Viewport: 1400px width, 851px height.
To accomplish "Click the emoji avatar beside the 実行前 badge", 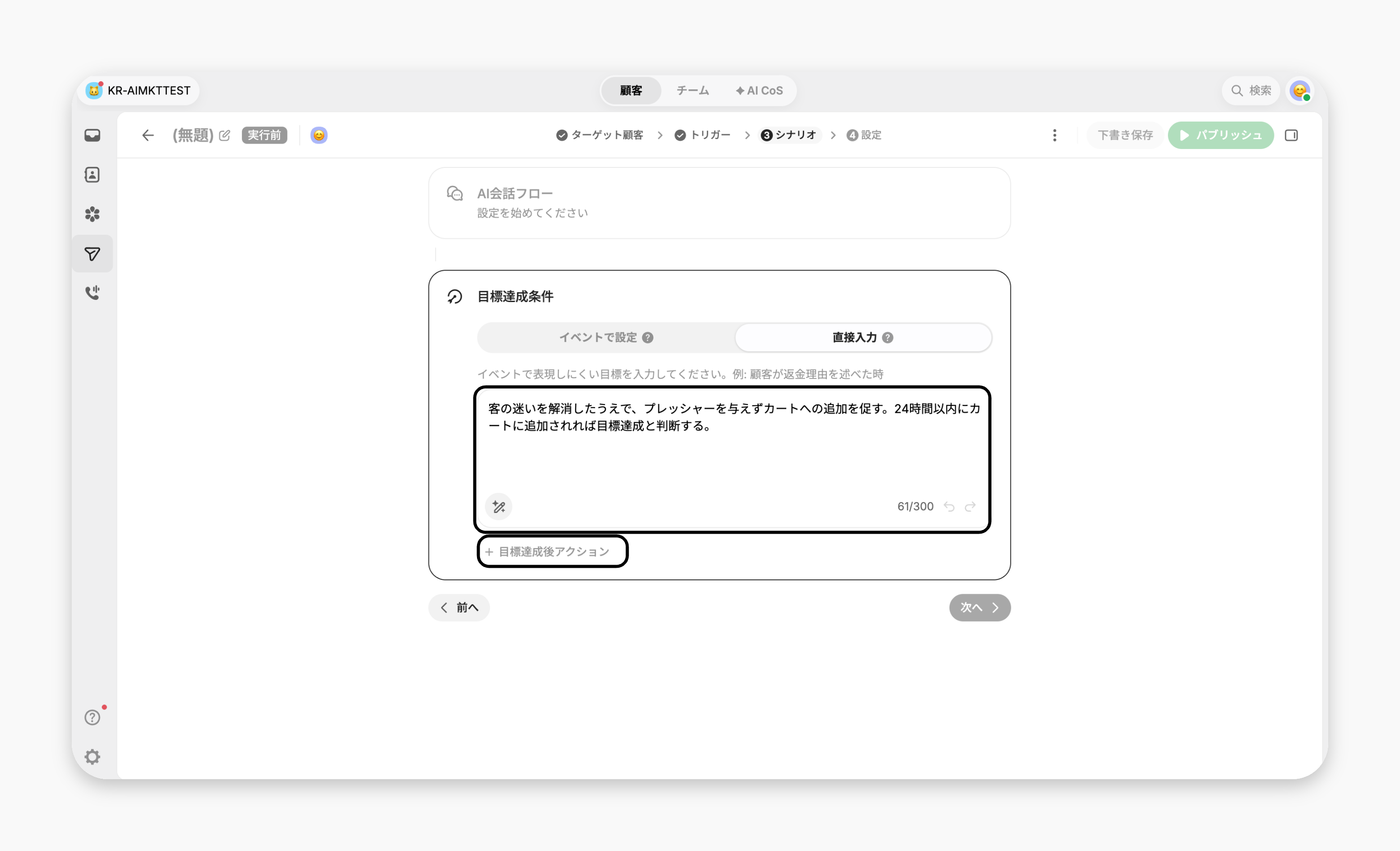I will pyautogui.click(x=319, y=135).
